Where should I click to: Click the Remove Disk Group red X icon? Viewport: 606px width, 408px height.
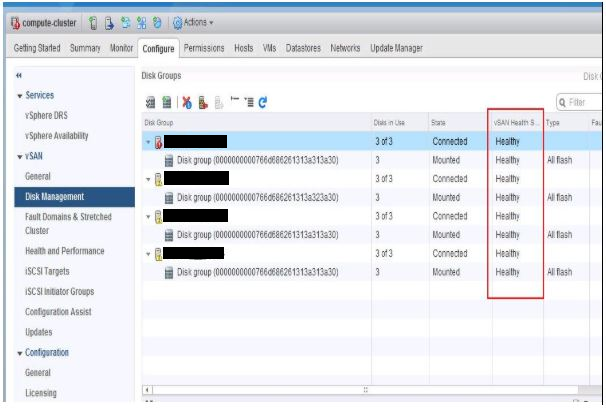187,102
